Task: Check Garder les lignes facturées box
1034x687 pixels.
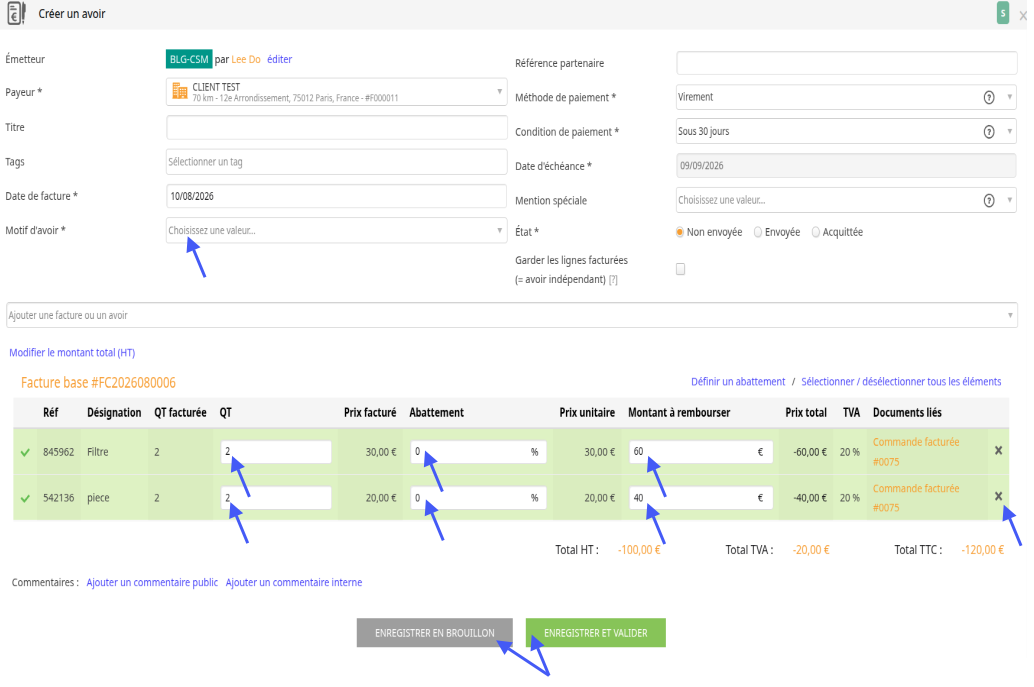Action: click(681, 269)
